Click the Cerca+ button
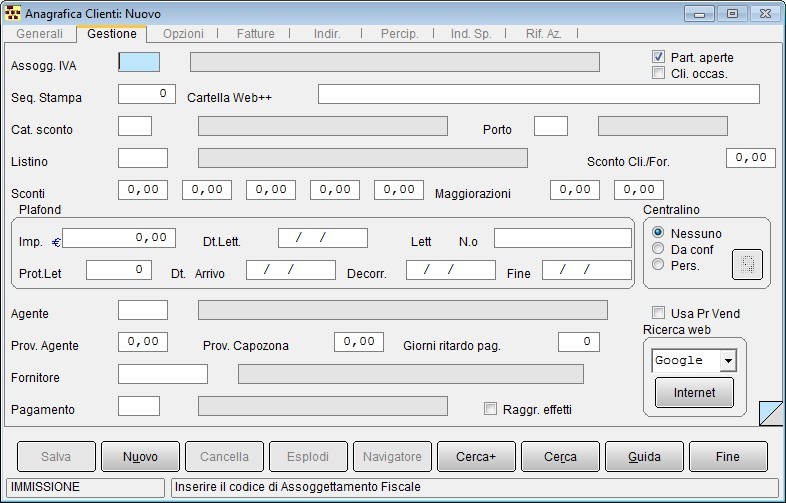 click(x=476, y=456)
